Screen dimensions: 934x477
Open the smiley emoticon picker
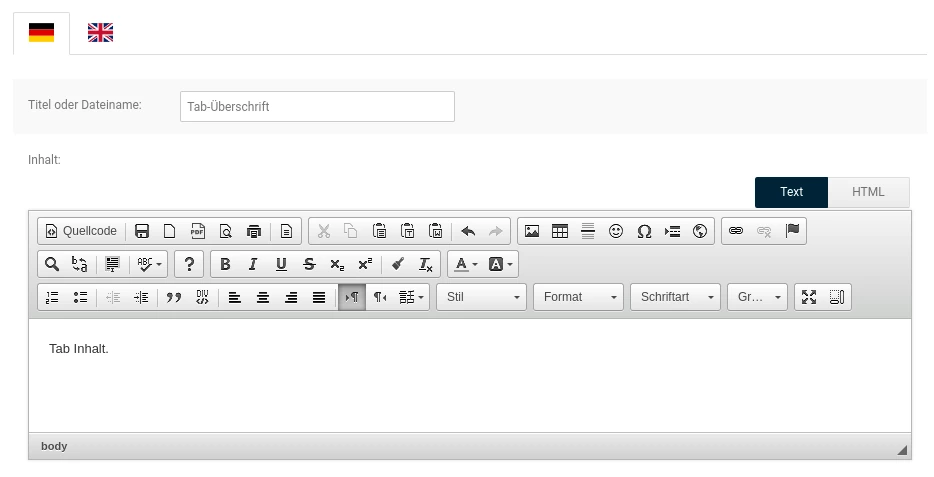tap(616, 231)
